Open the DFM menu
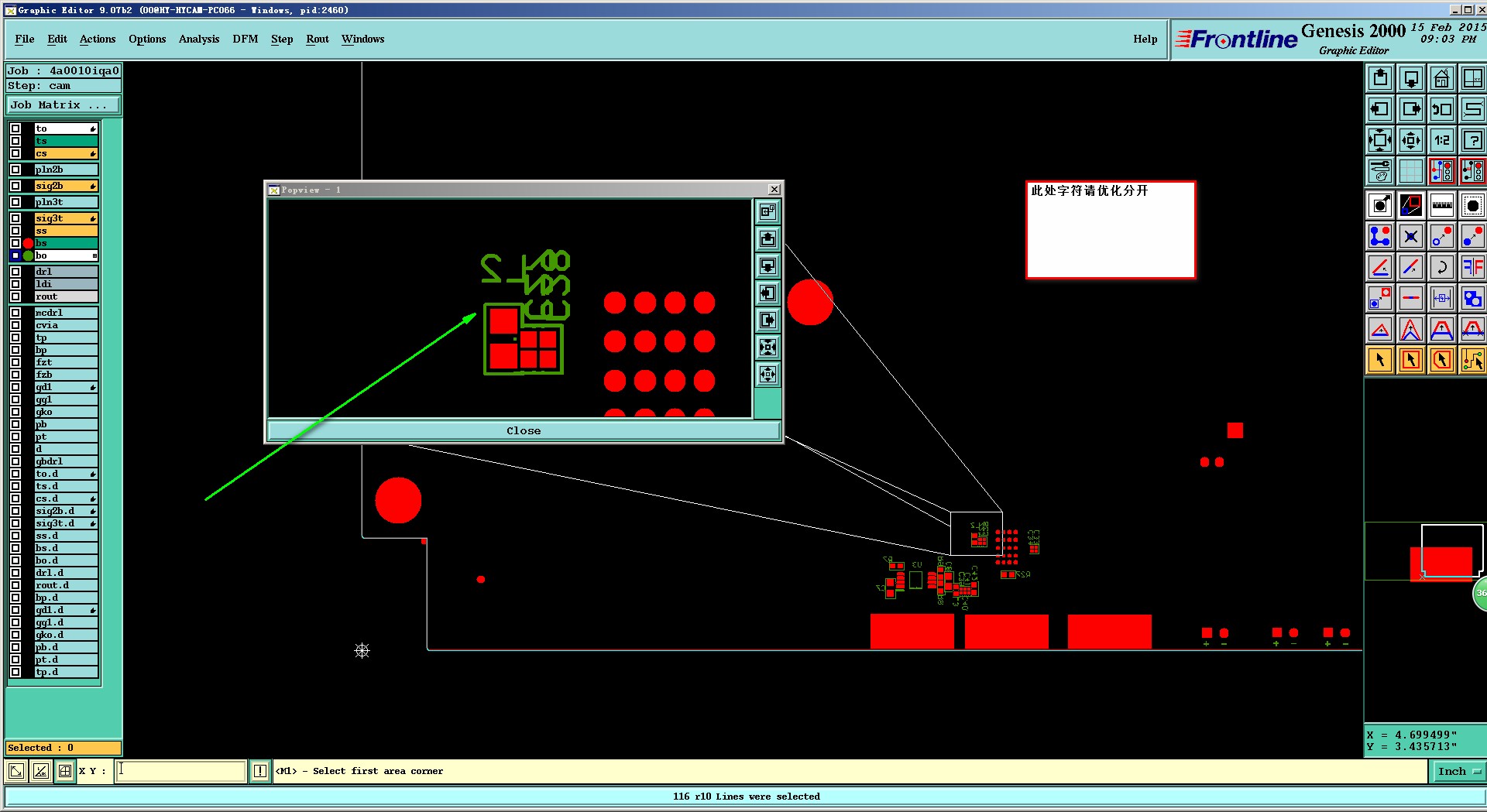The height and width of the screenshot is (812, 1487). [x=245, y=39]
